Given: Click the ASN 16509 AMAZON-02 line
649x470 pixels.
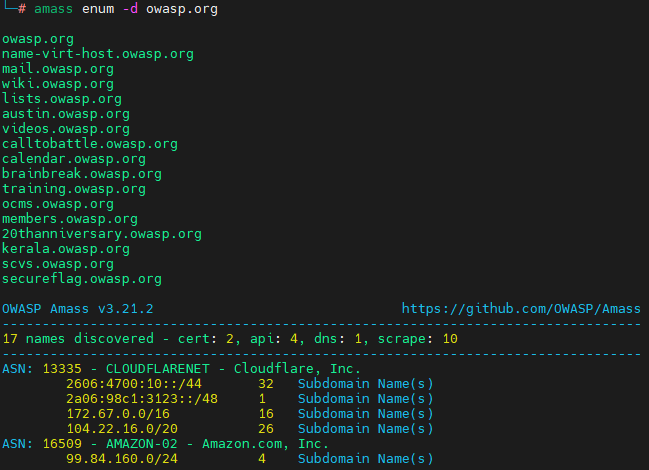Looking at the screenshot, I should (x=164, y=444).
